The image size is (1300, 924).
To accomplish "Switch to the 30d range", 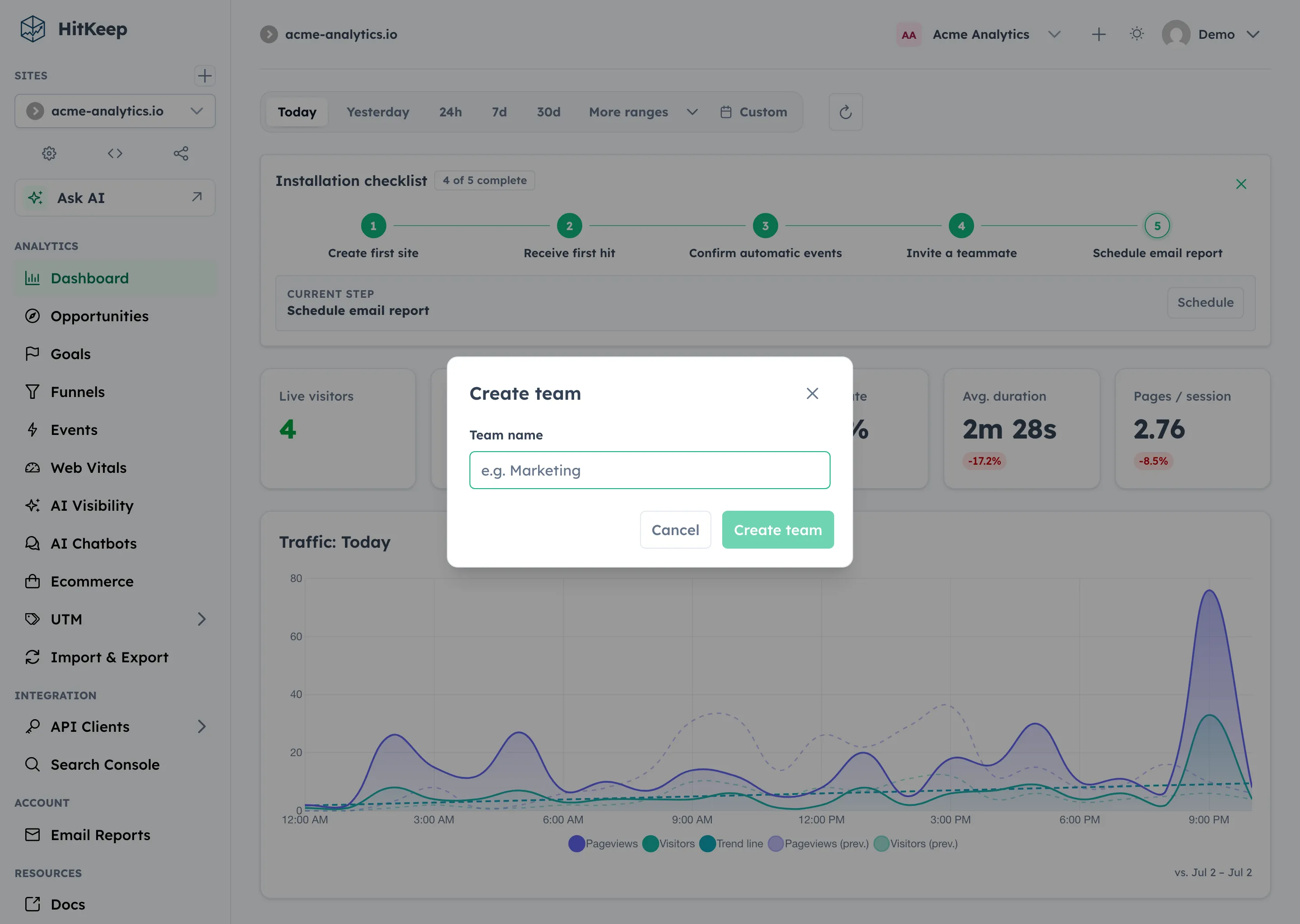I will (x=549, y=112).
